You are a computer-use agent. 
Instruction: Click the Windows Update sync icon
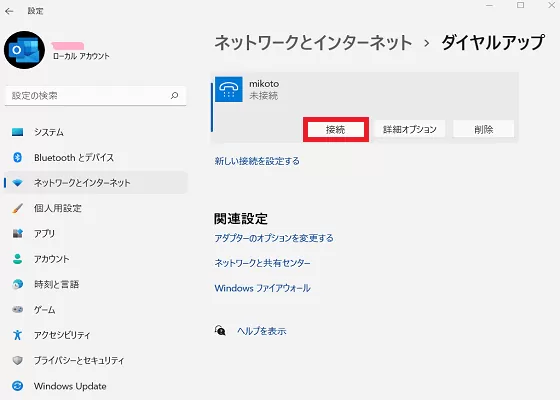coord(18,386)
